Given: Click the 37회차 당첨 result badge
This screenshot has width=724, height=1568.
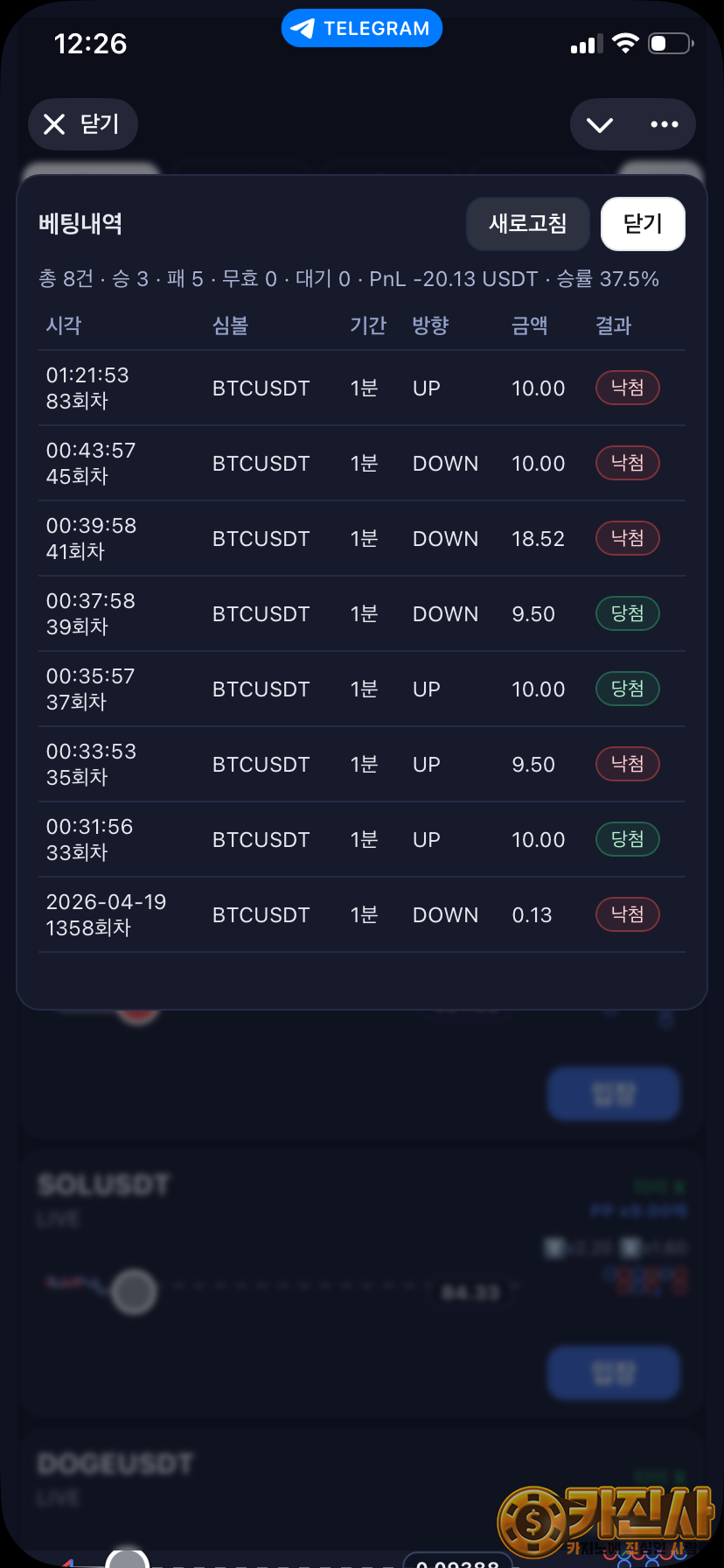Looking at the screenshot, I should [627, 689].
